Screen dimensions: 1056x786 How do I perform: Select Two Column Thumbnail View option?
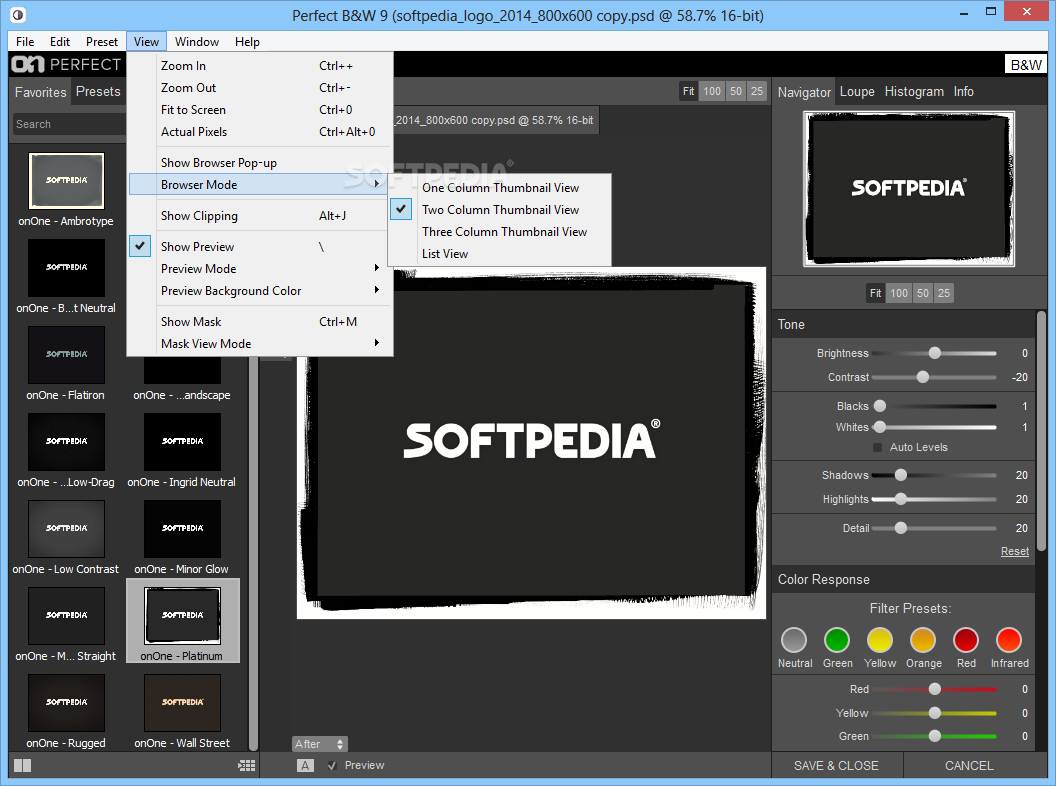click(x=500, y=209)
